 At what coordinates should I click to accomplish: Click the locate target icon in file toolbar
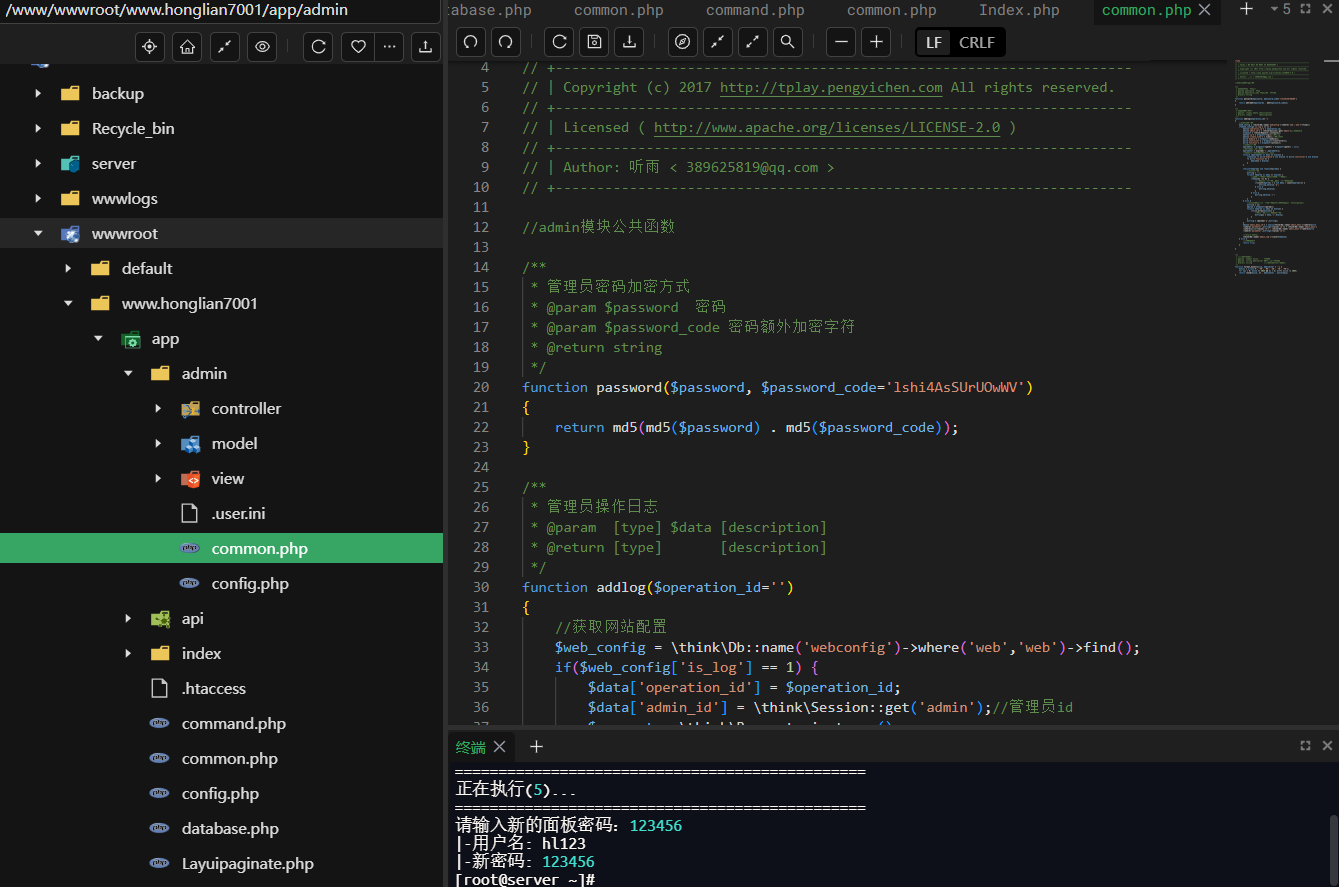point(150,47)
